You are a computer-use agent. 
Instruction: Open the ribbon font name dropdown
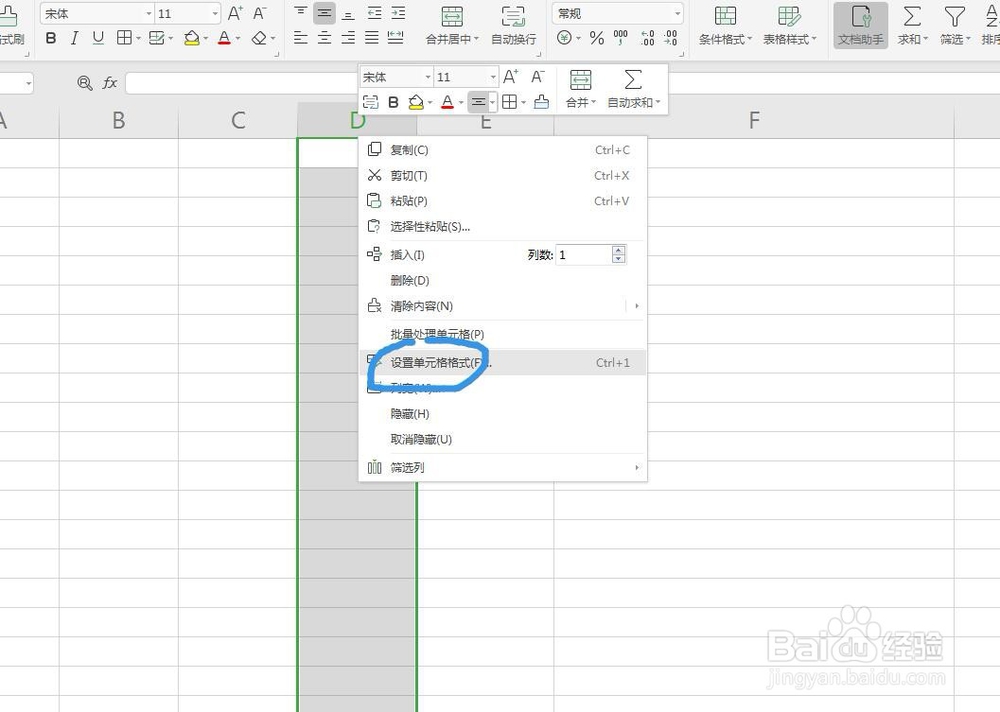click(149, 13)
